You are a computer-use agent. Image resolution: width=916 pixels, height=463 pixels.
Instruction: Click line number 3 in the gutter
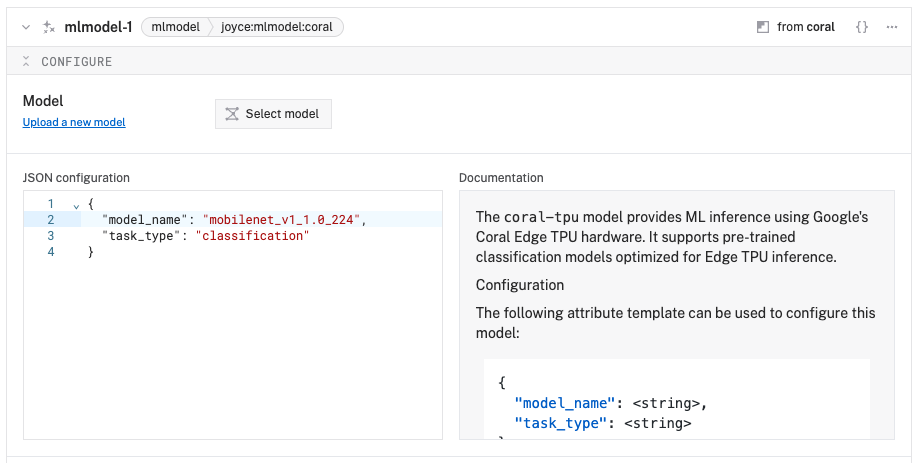[51, 236]
